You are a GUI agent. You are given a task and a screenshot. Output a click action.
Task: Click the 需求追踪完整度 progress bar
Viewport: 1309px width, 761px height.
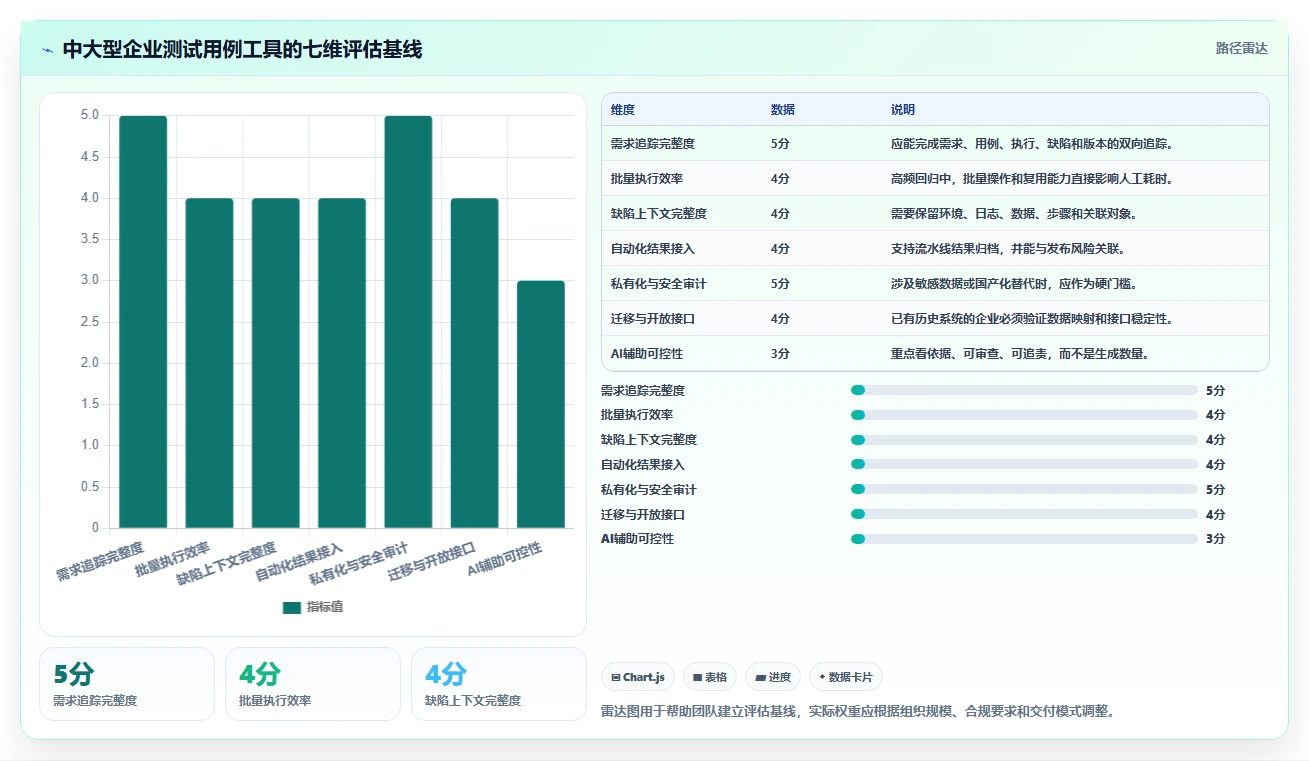pyautogui.click(x=1024, y=390)
